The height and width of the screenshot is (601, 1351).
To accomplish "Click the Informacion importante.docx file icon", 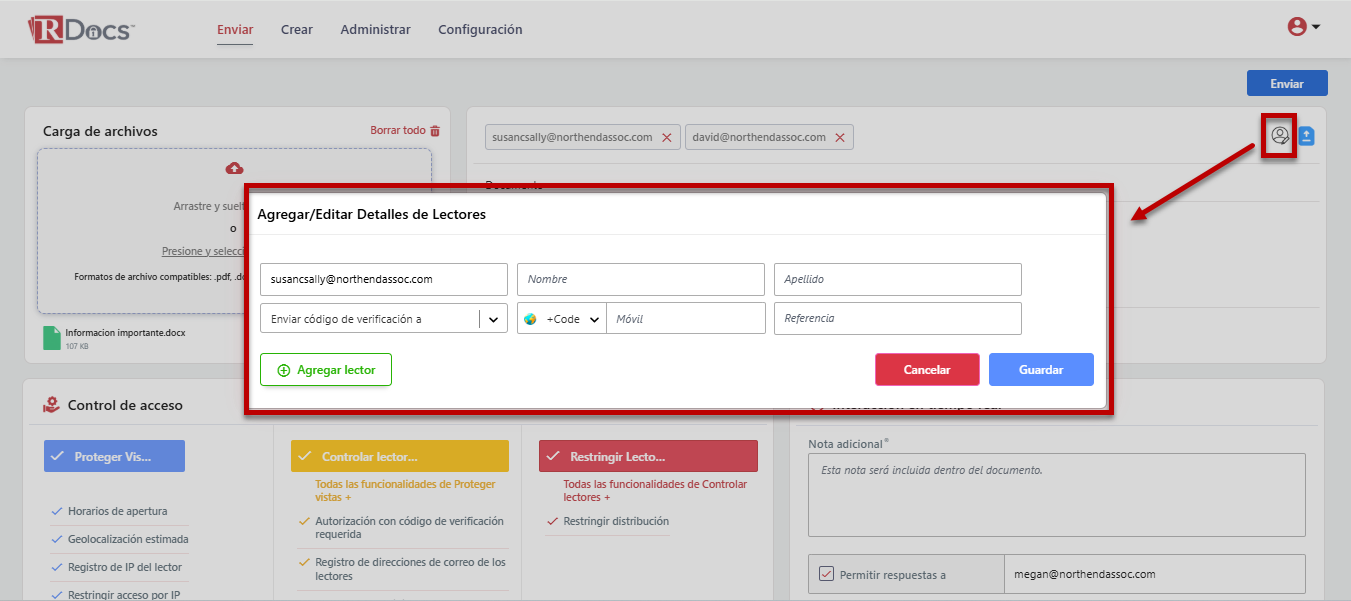I will click(x=52, y=338).
